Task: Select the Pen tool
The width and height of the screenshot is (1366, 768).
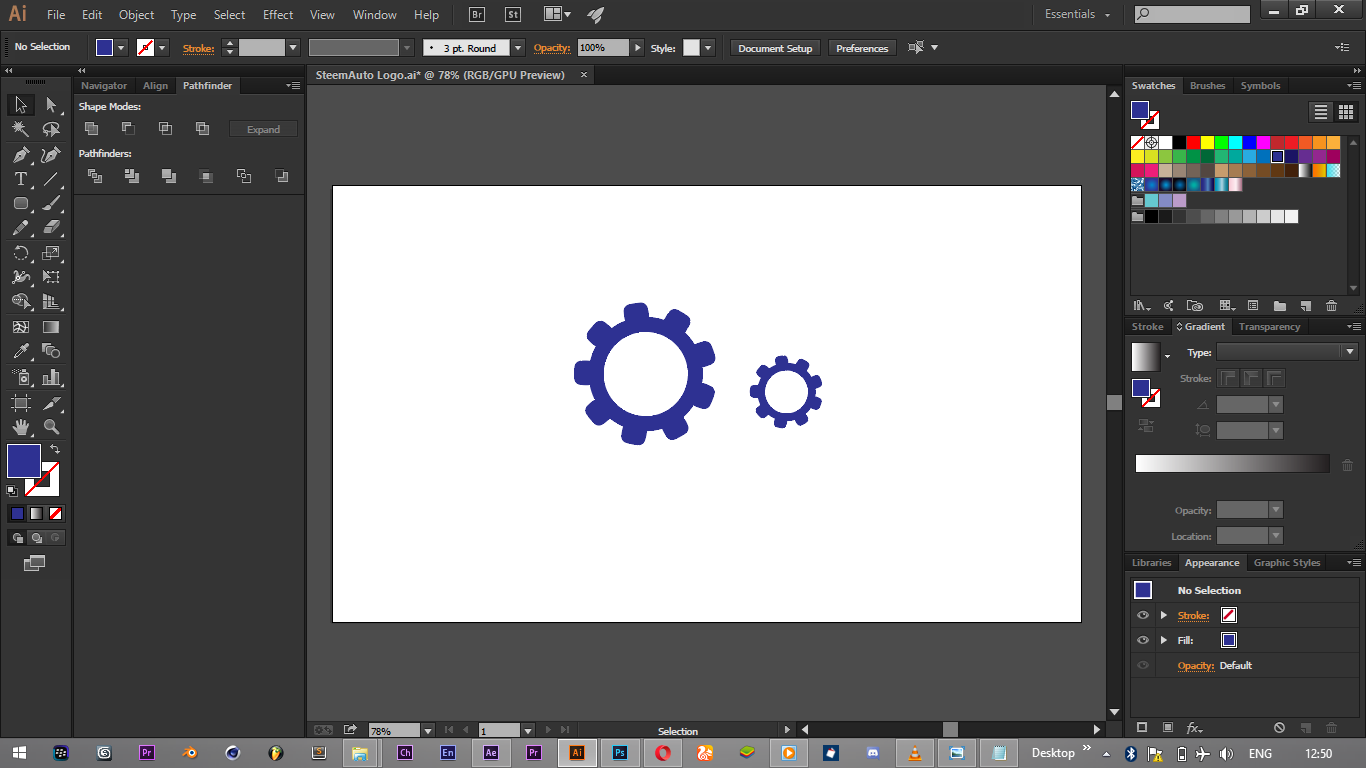Action: 21,155
